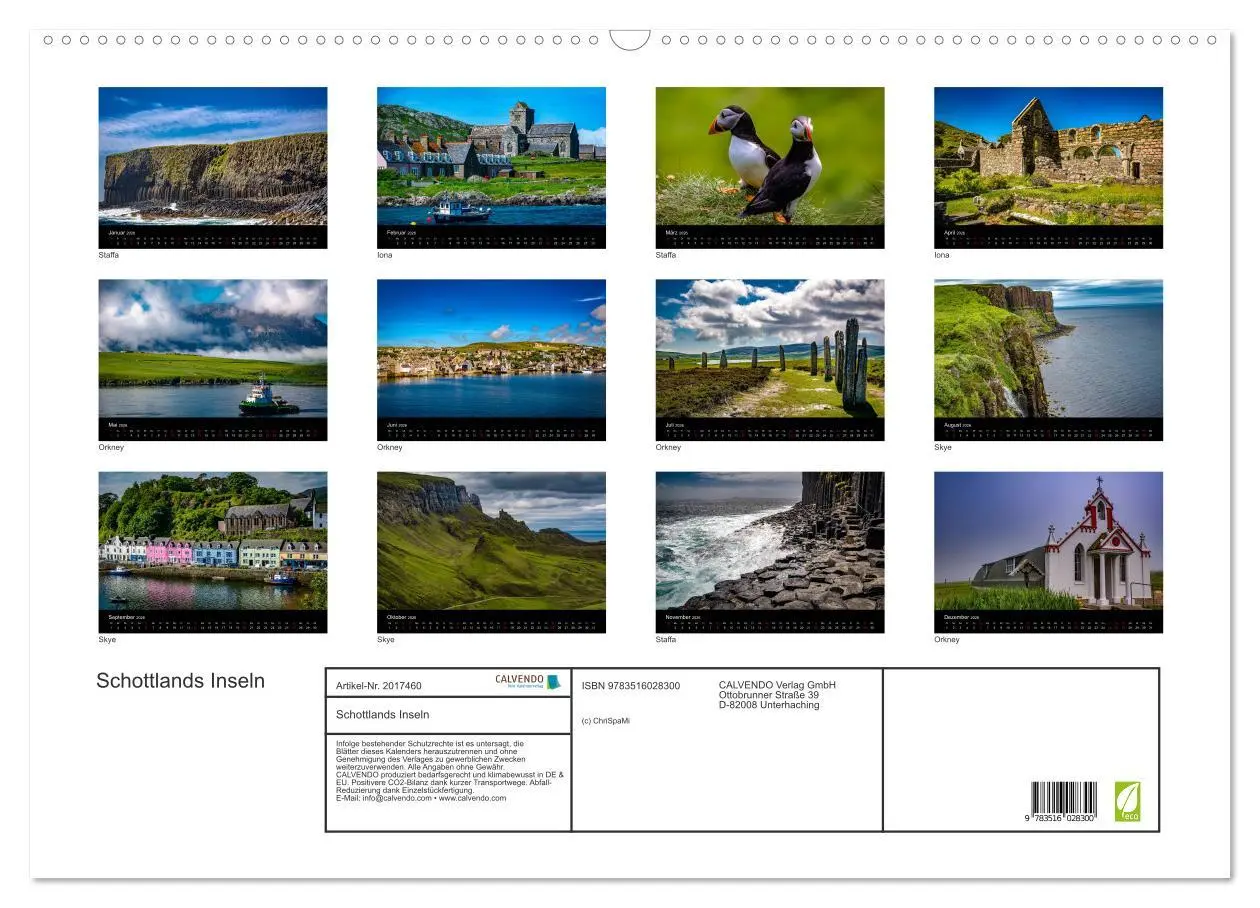Click 'E-Mail: info@calvendo.com' line
This screenshot has height=908, width=1260.
click(421, 798)
